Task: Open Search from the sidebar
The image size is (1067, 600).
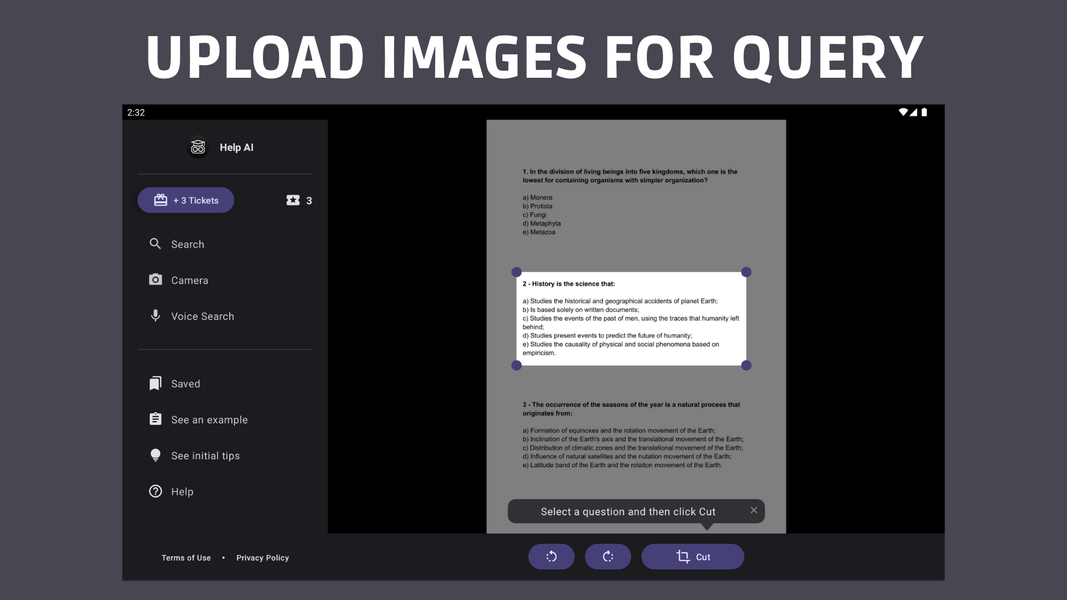Action: (187, 244)
